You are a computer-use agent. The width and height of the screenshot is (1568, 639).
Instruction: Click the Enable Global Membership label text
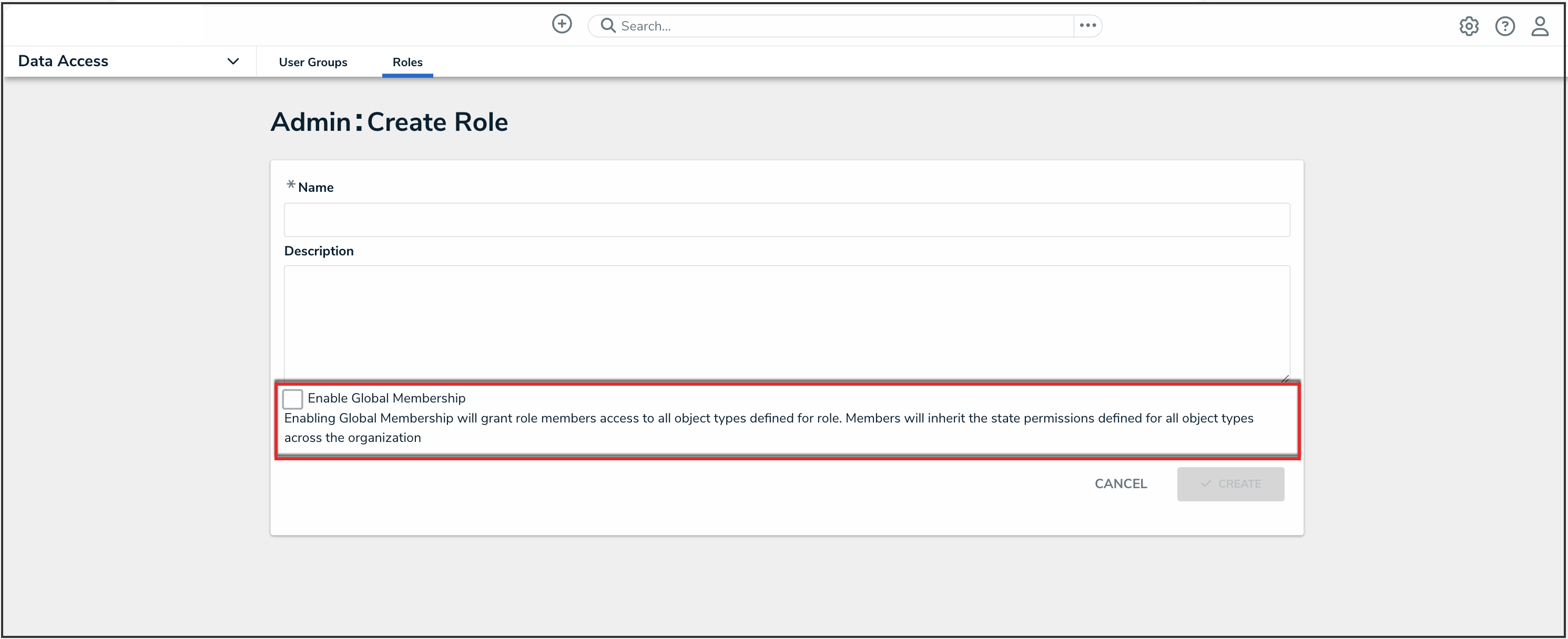click(386, 398)
